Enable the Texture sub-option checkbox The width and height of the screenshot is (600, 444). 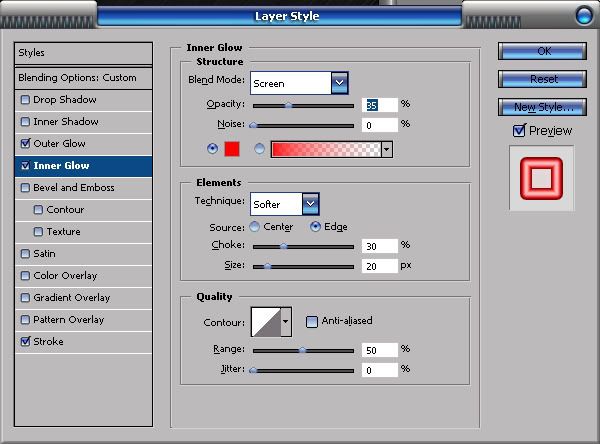tap(38, 232)
